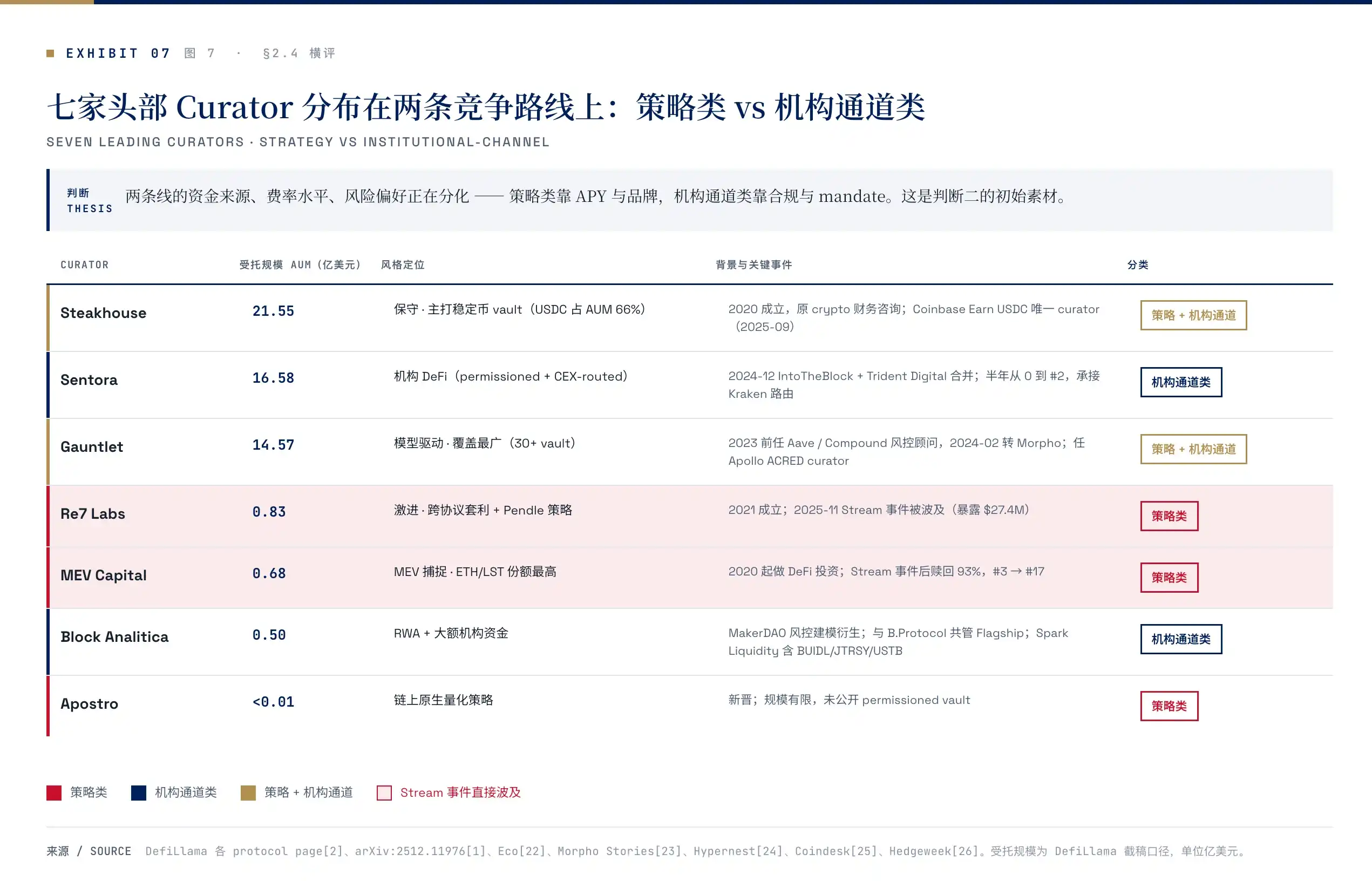Click the legend label 策略类

89,793
